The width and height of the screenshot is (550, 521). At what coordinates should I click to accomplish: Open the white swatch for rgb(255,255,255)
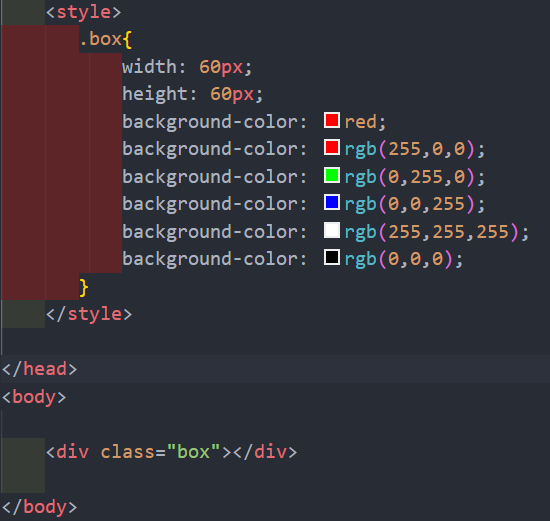click(331, 230)
